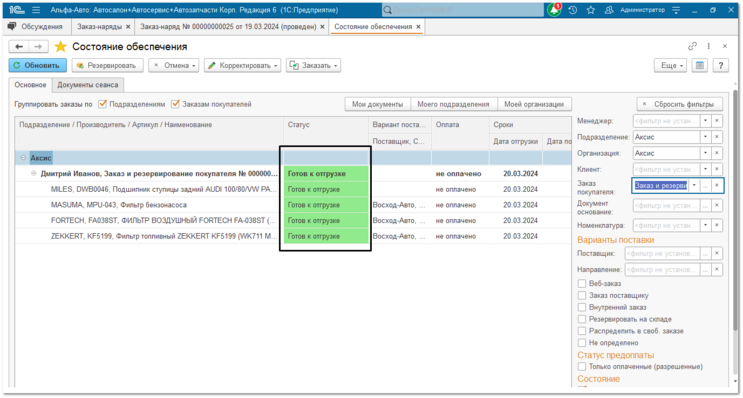Screen dimensions: 743x398
Task: Clear the Поставщик filter
Action: pyautogui.click(x=717, y=253)
